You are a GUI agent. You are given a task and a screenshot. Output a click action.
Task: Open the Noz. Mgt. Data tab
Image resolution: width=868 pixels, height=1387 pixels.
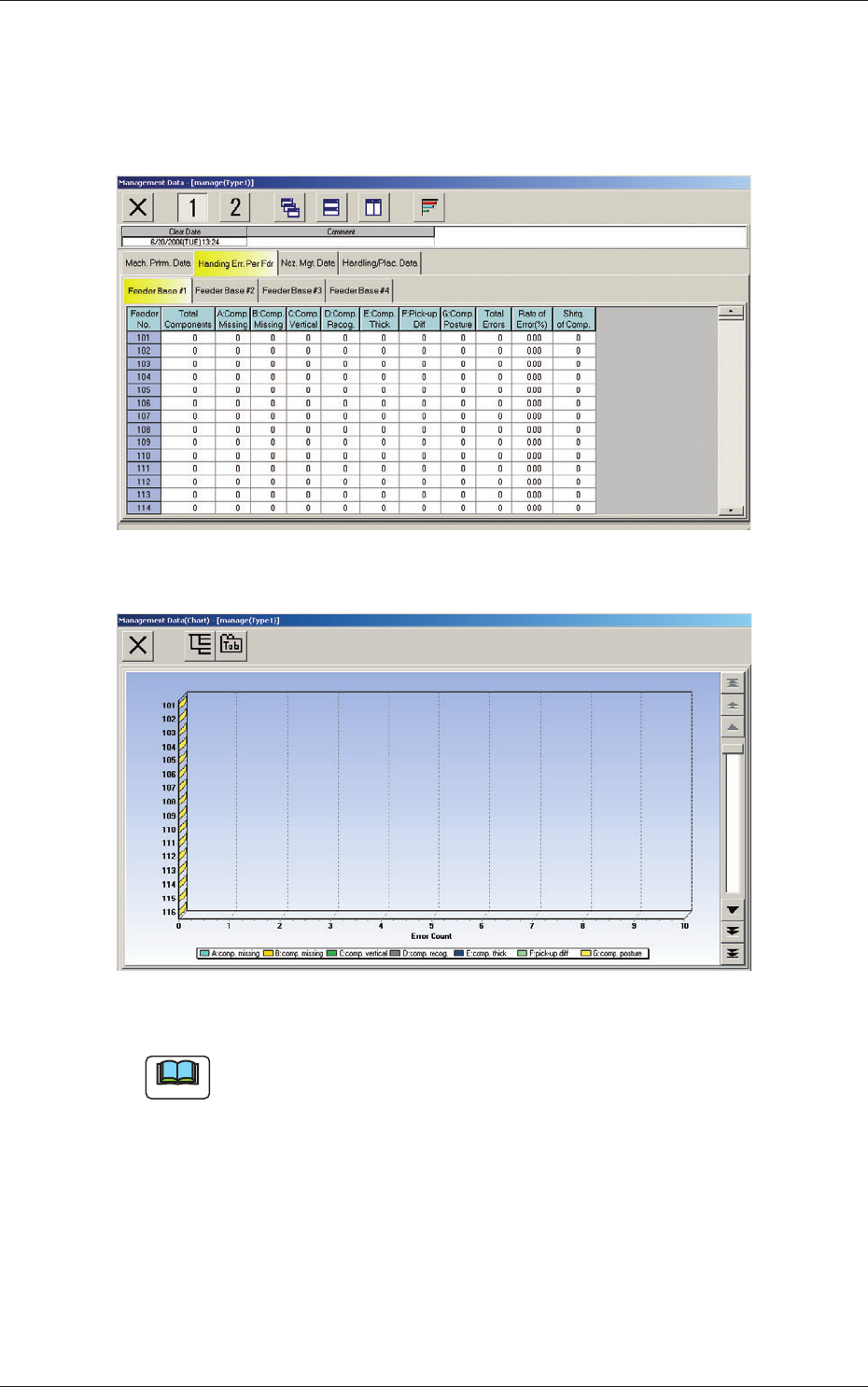coord(308,263)
